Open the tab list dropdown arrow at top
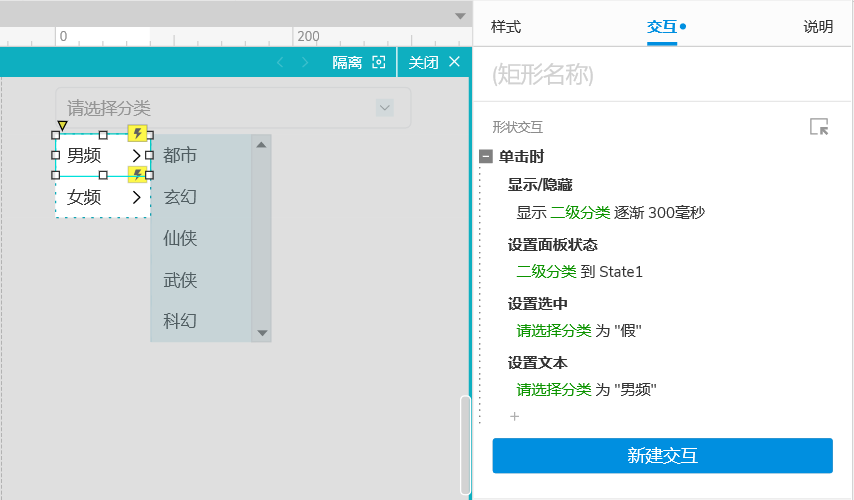This screenshot has width=854, height=500. point(460,16)
